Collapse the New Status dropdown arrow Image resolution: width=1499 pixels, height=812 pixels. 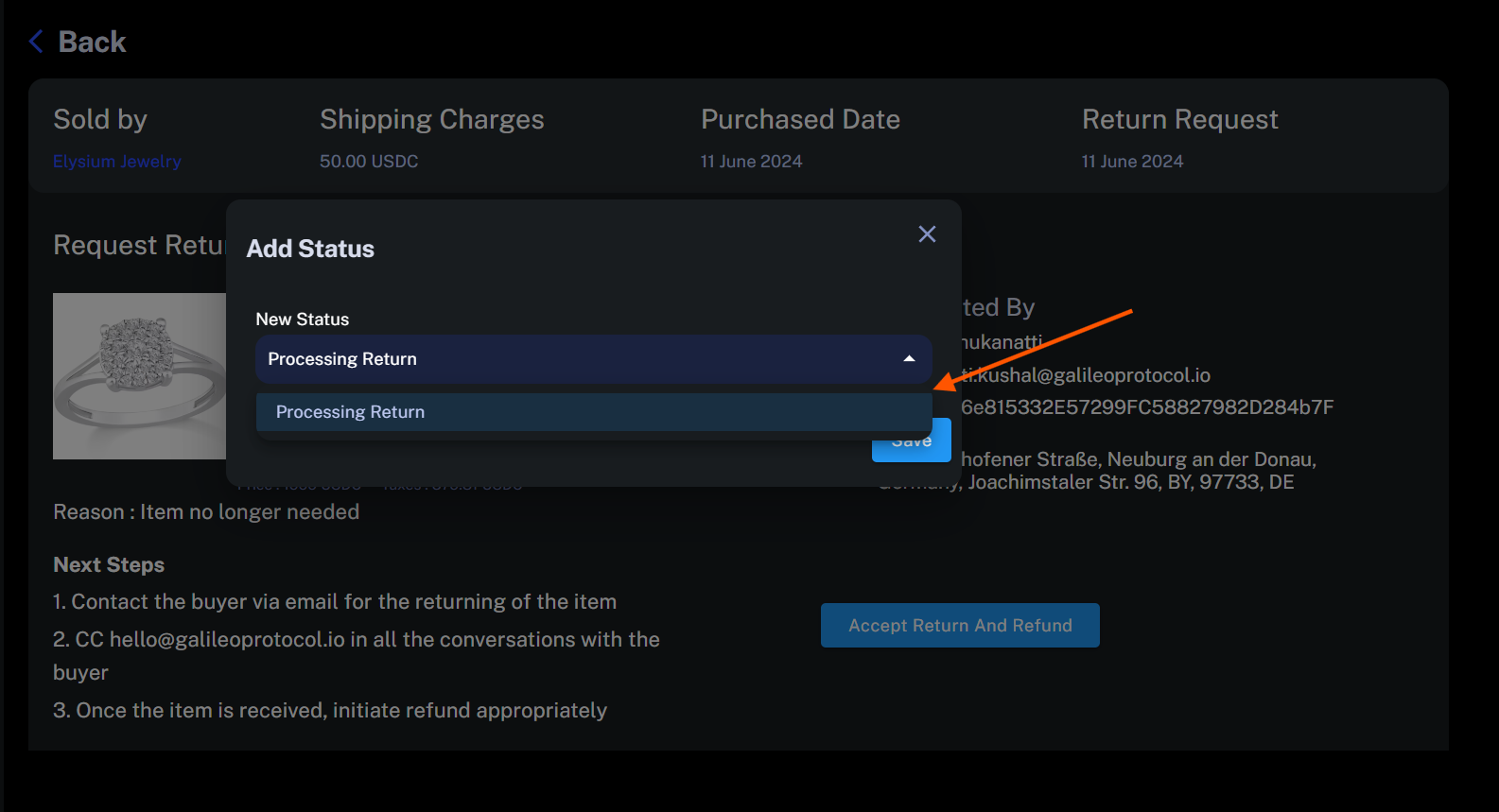tap(909, 359)
